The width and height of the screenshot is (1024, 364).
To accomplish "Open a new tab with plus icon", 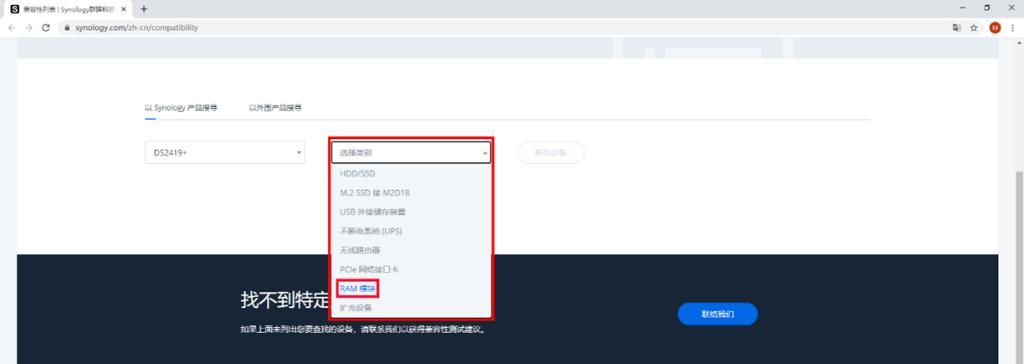I will [144, 9].
